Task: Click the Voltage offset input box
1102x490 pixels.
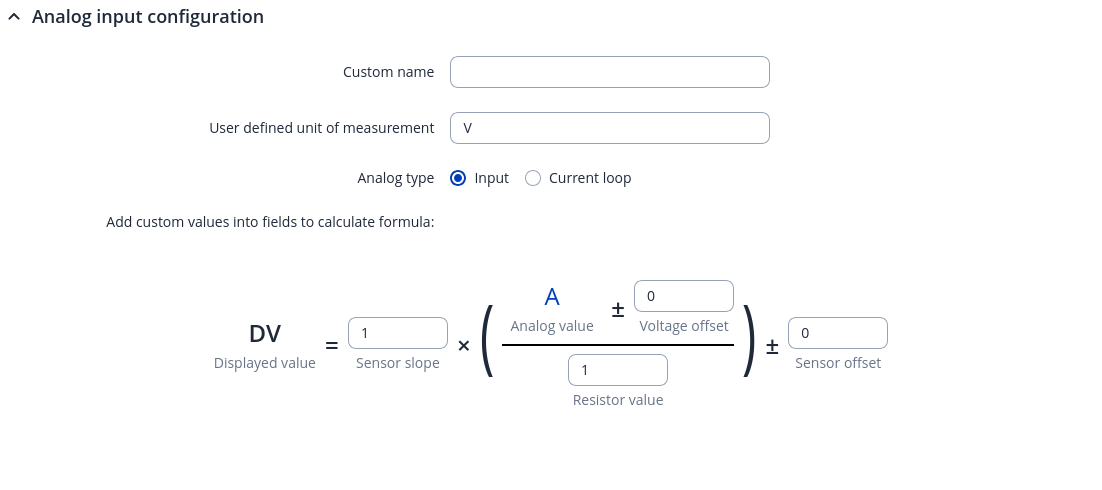Action: point(683,296)
